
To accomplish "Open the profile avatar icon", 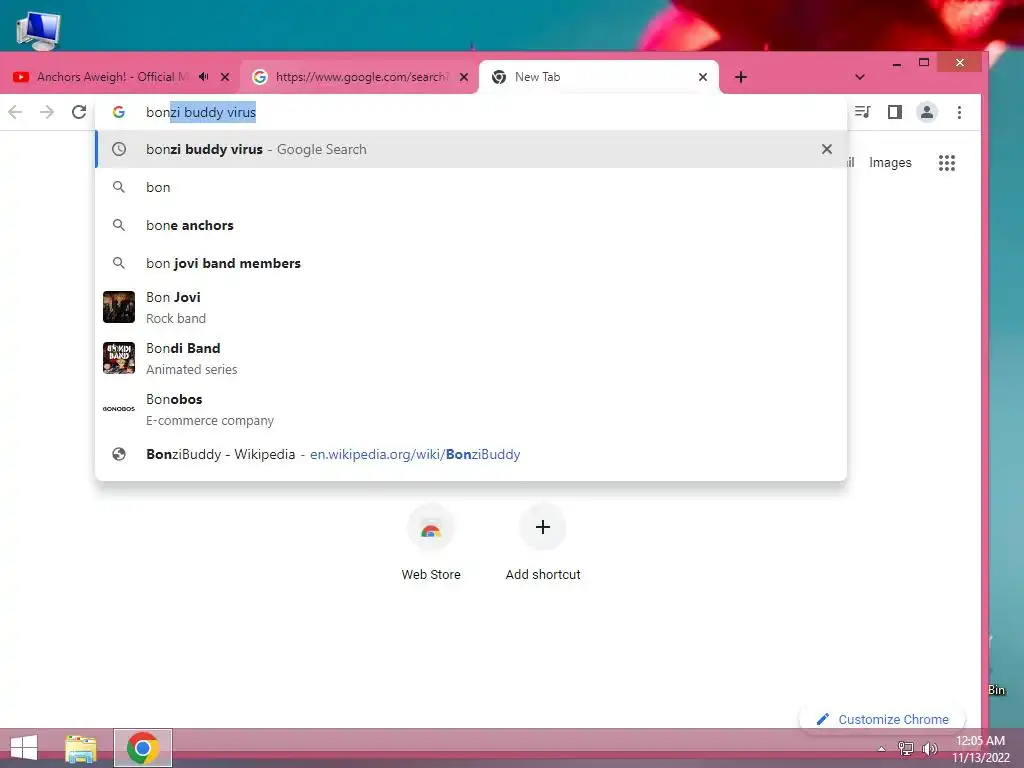I will click(927, 112).
